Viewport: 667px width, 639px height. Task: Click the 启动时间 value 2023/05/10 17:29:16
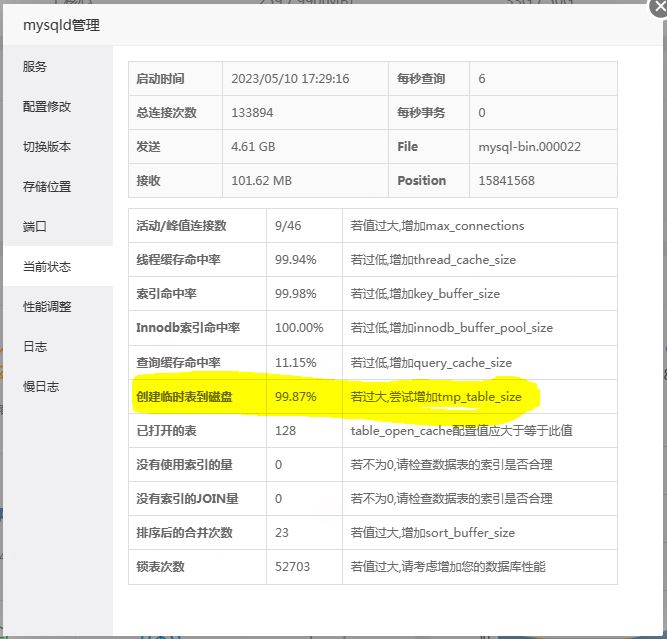pyautogui.click(x=290, y=79)
